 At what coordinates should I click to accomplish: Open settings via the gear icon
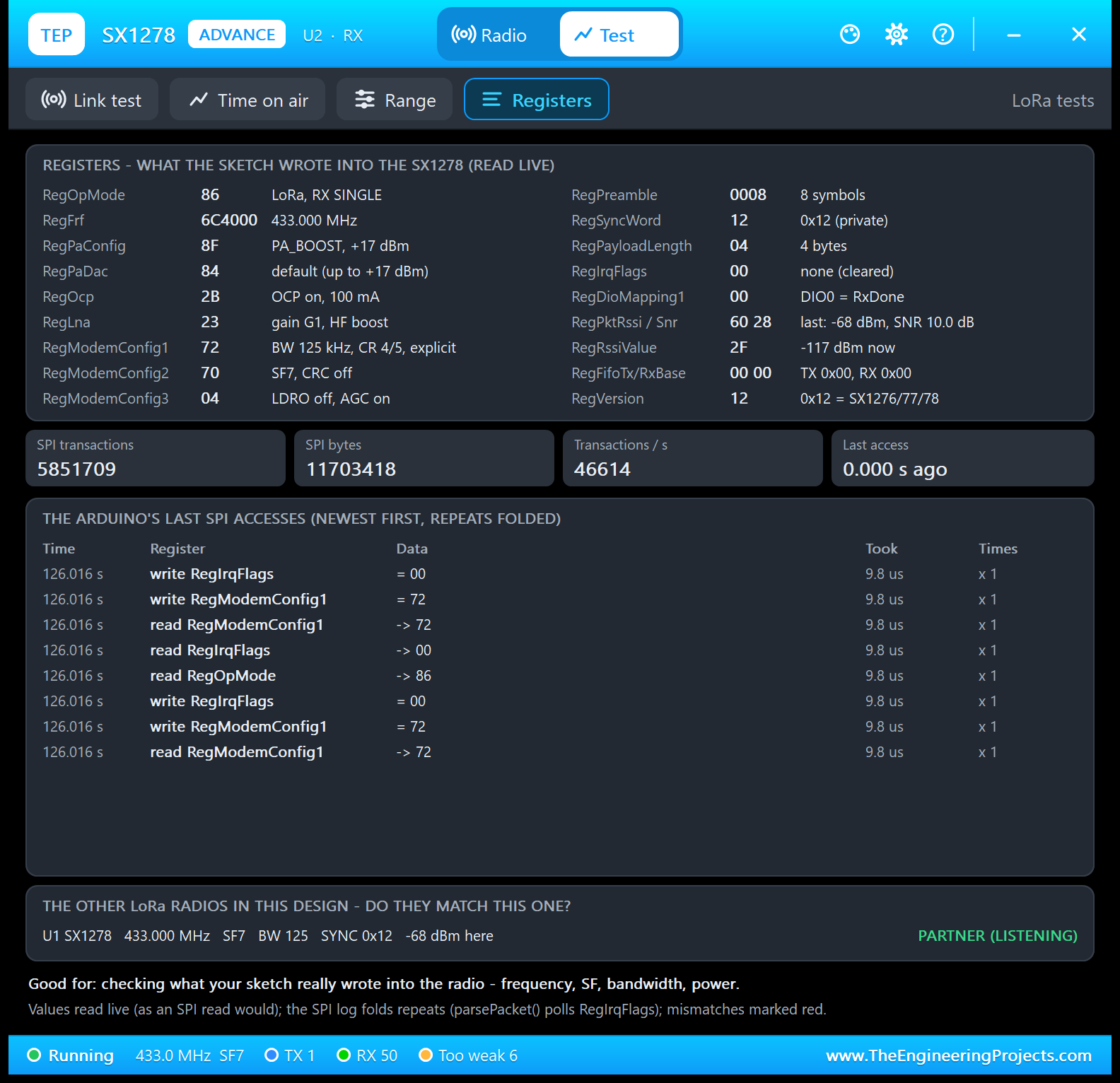[x=897, y=34]
